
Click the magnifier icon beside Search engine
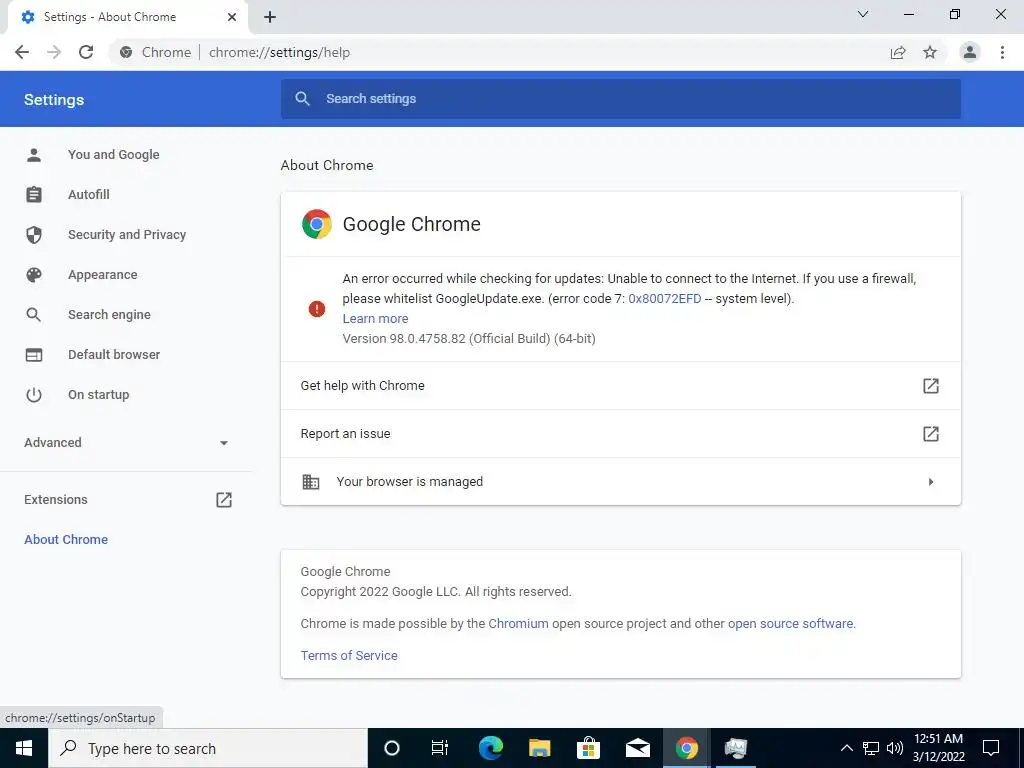coord(34,315)
